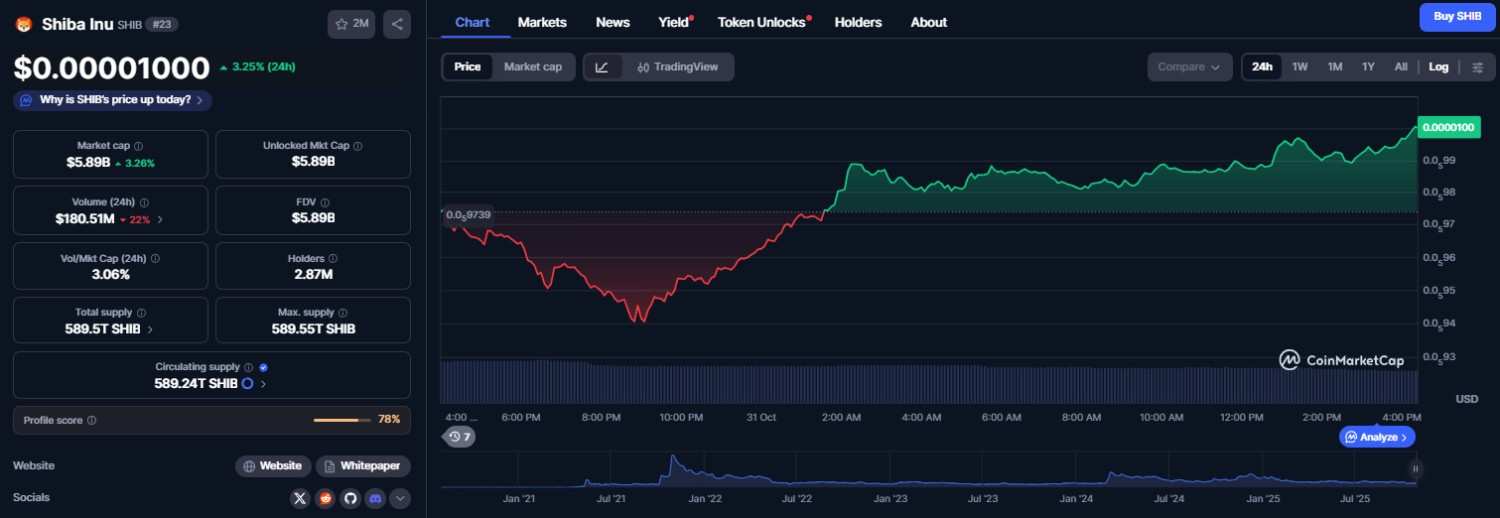This screenshot has width=1500, height=518.
Task: Open the About tab
Action: (929, 22)
